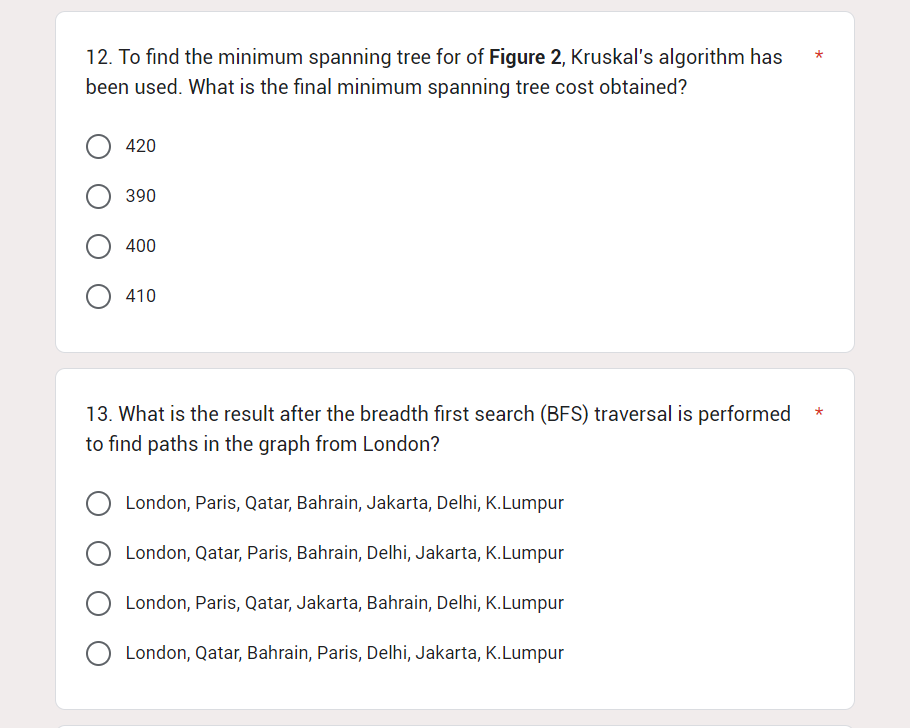The image size is (910, 728).
Task: Pick the 'London, Paris, Qatar, Jakarta...' answer
Action: (x=98, y=603)
